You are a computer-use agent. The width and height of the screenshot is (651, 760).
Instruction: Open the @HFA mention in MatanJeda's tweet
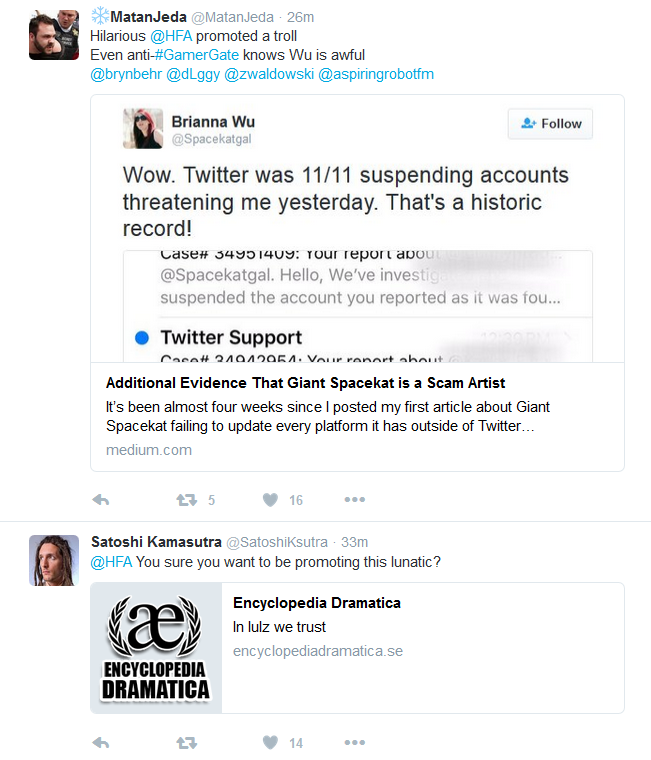pyautogui.click(x=171, y=36)
